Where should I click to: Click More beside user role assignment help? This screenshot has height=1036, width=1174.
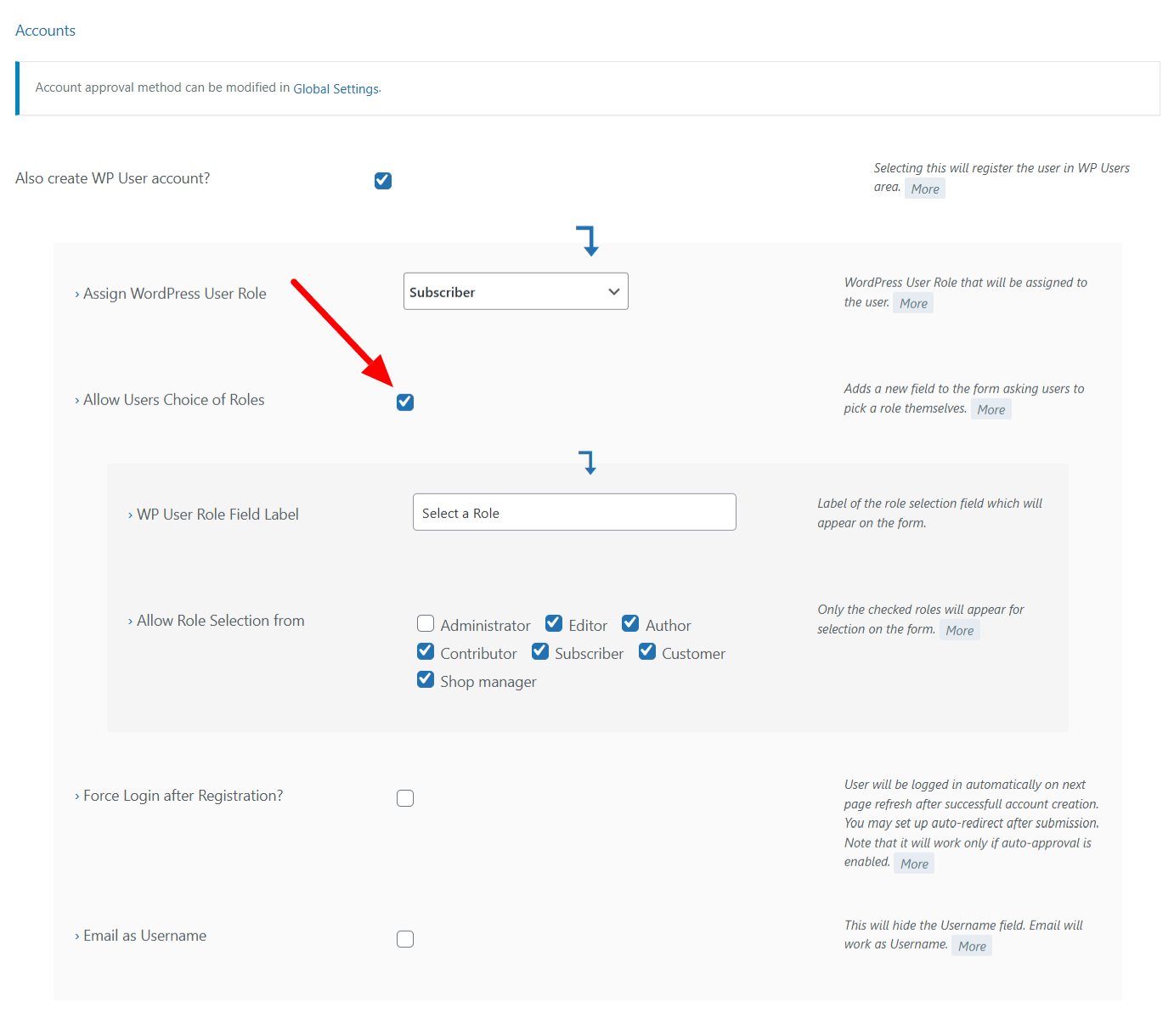click(x=913, y=303)
